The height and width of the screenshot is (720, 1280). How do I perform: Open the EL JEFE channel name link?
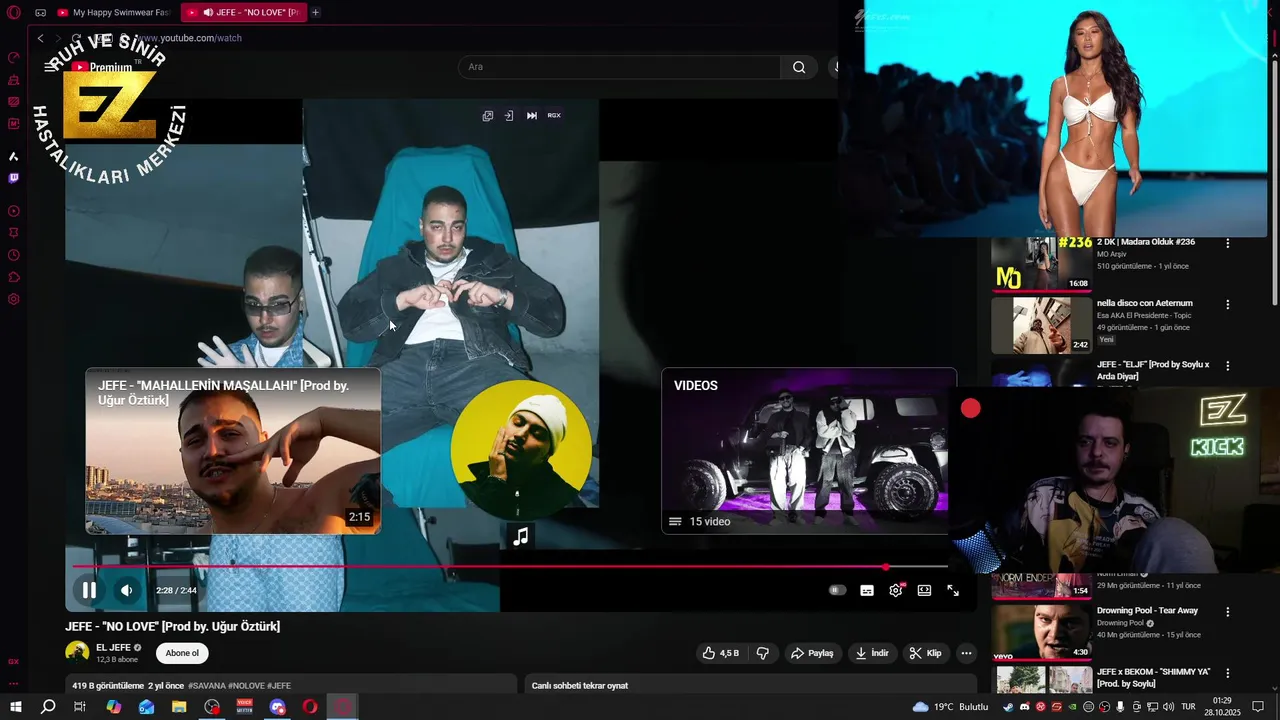tap(113, 648)
